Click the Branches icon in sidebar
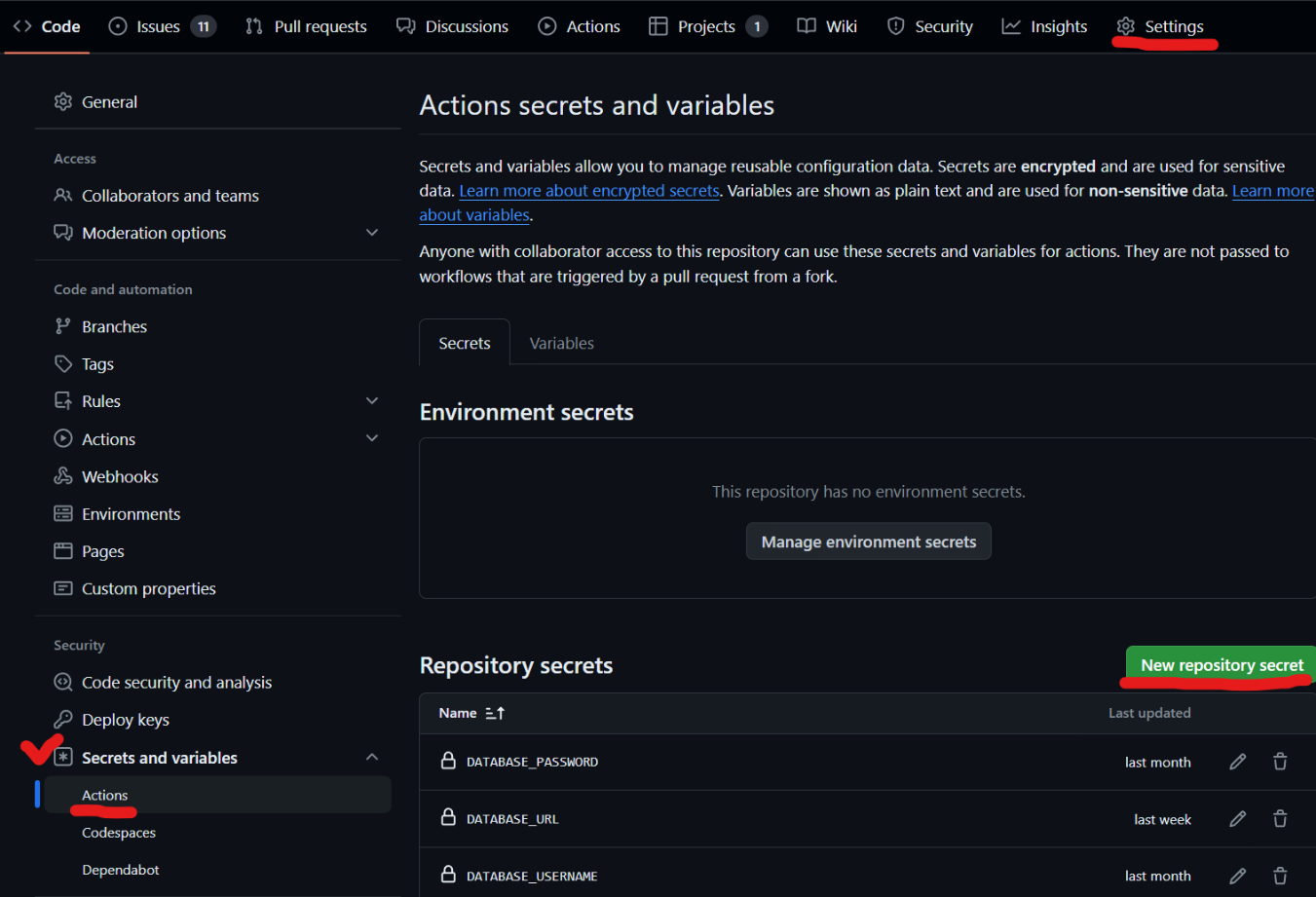Viewport: 1316px width, 897px height. [63, 326]
